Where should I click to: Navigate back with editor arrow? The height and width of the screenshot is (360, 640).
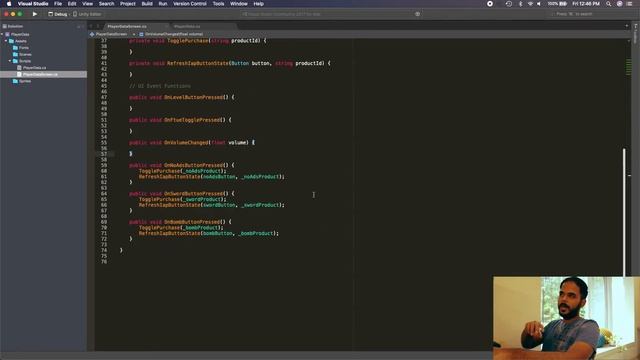[91, 26]
